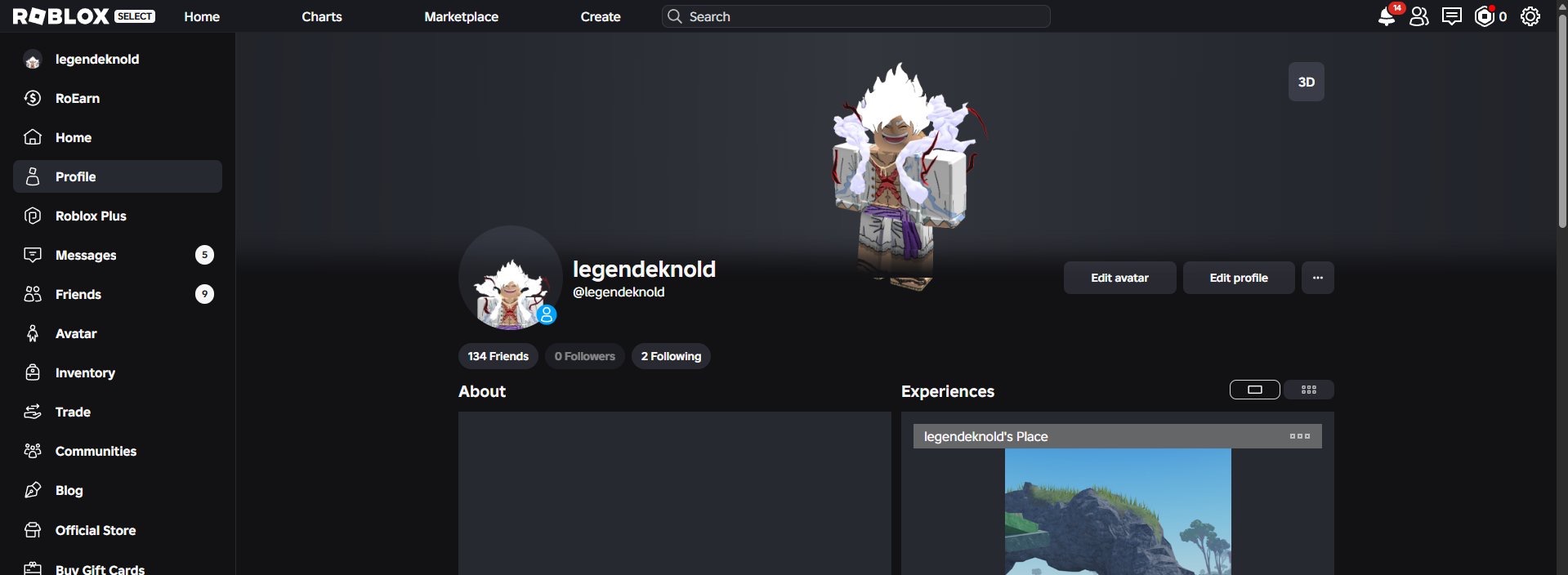This screenshot has width=1568, height=575.
Task: Toggle the avatar 3D view button
Action: [x=1307, y=82]
